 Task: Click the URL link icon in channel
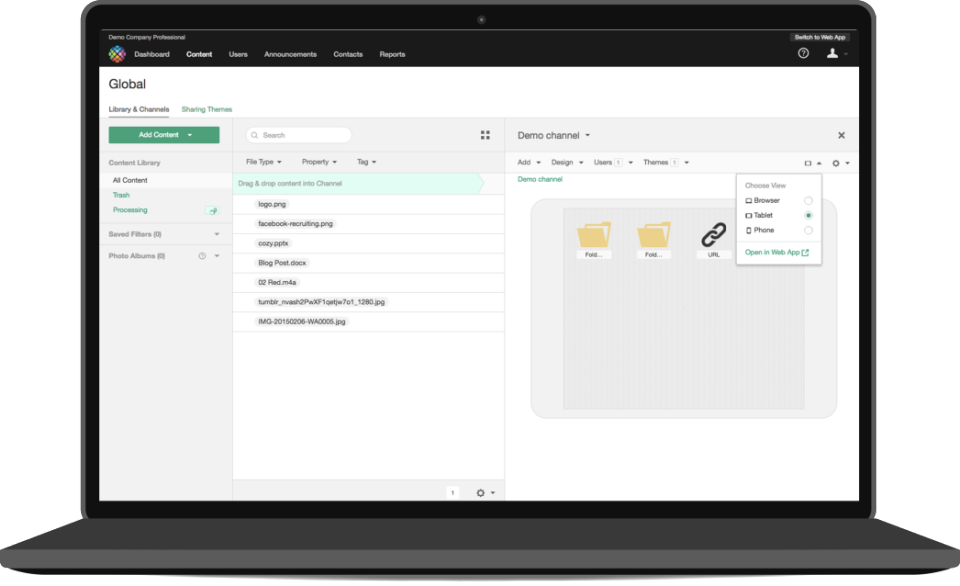point(713,235)
